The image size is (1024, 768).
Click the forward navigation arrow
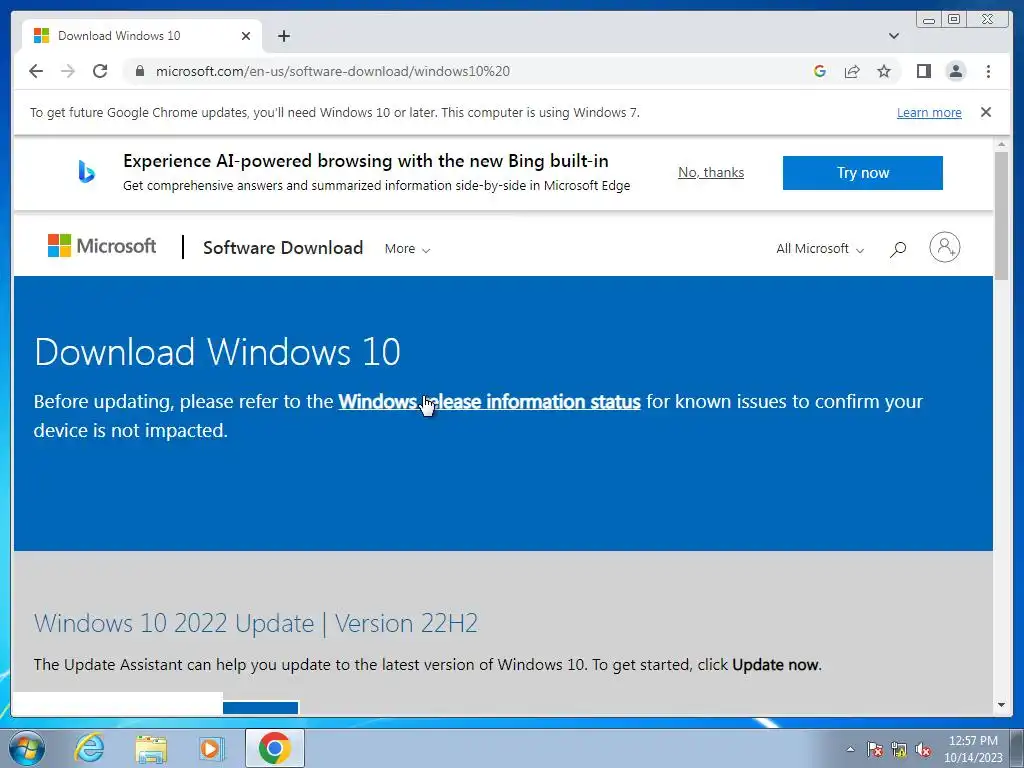coord(68,71)
